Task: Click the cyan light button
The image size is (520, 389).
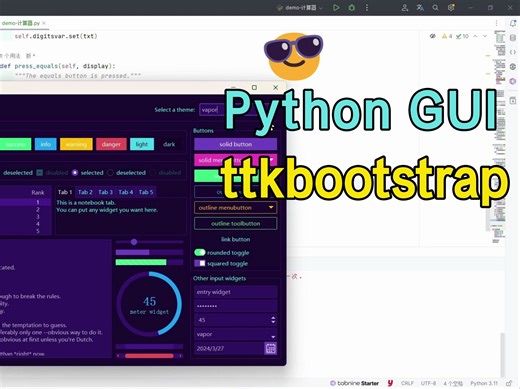Action: coord(142,144)
